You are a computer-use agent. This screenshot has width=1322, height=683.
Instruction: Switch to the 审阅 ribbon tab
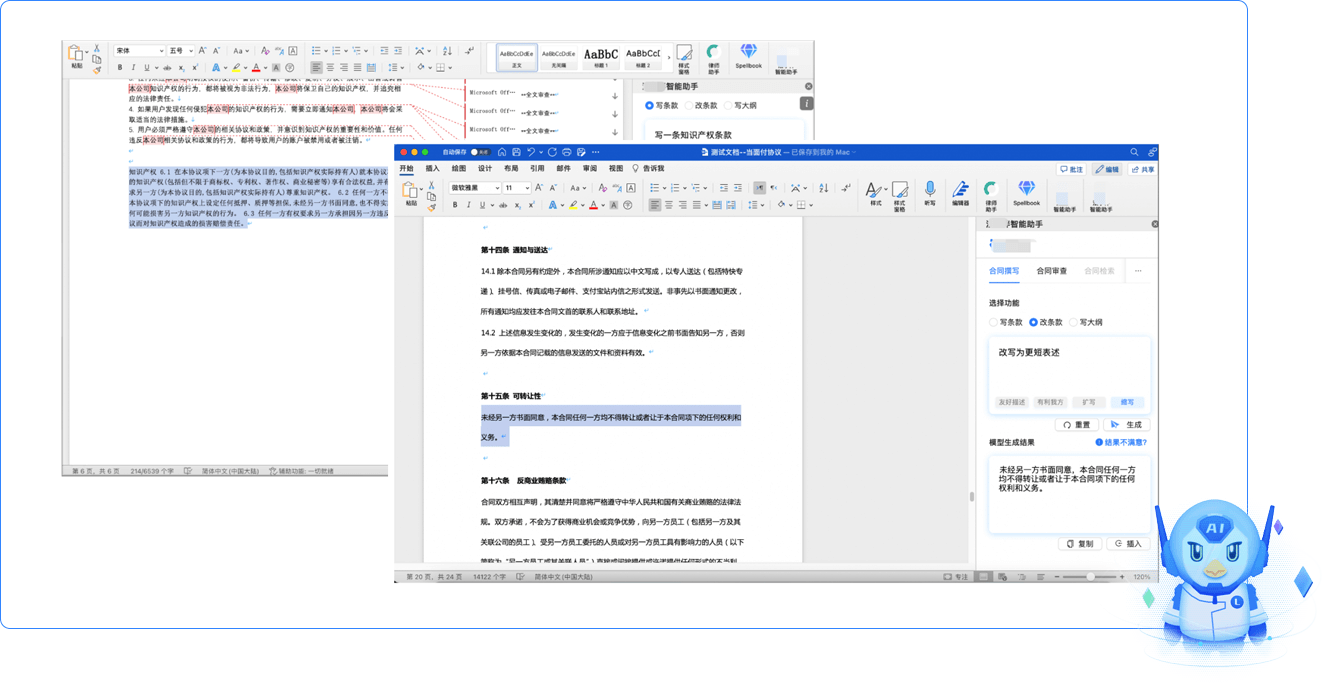[x=590, y=169]
